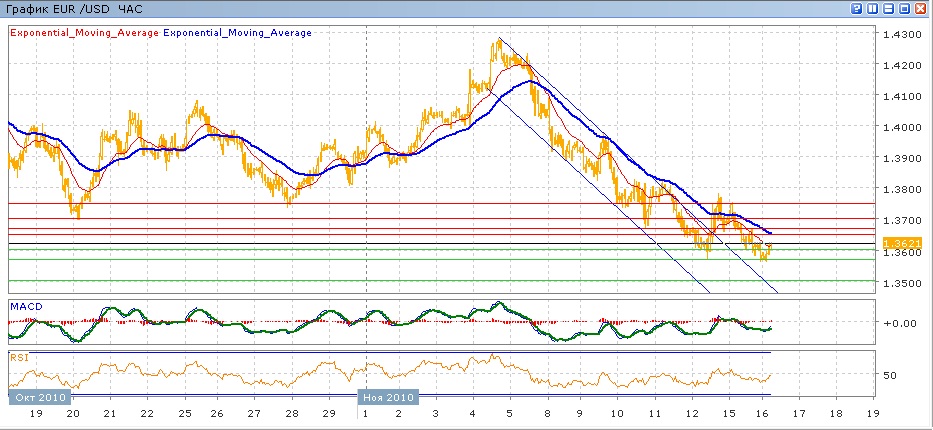Click the help question mark icon
This screenshot has width=933, height=430.
857,8
